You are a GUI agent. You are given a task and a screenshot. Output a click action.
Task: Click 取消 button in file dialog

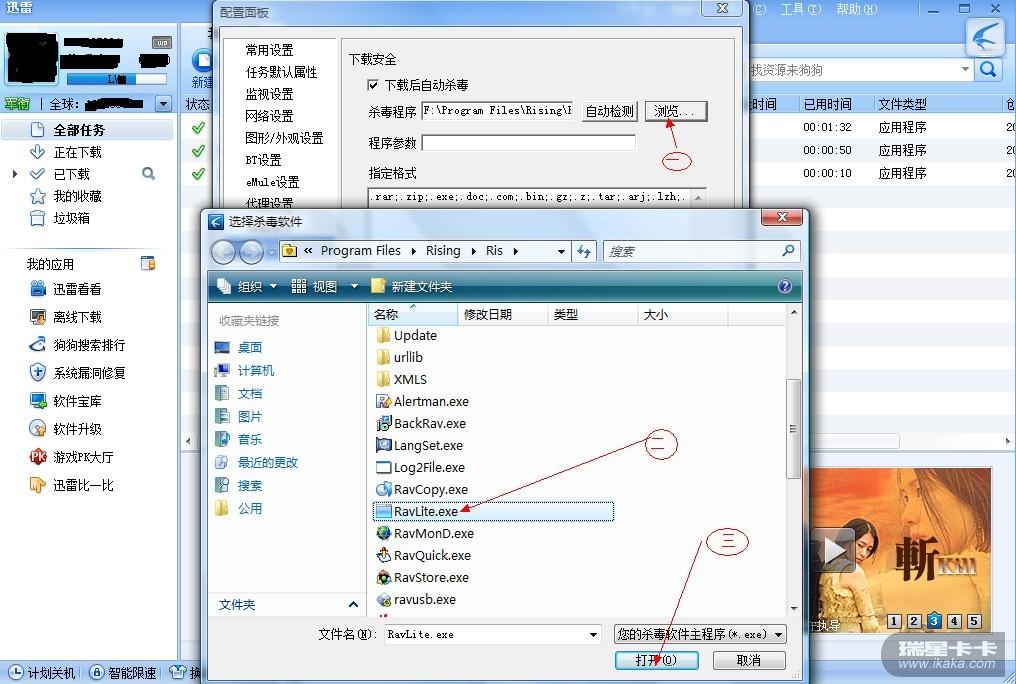click(x=749, y=660)
